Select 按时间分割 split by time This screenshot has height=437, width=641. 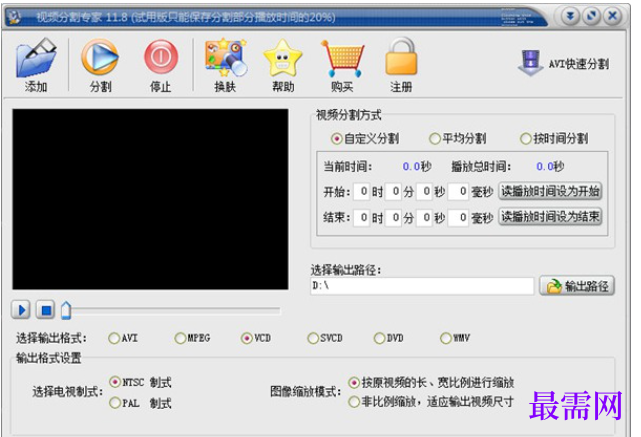coord(554,139)
